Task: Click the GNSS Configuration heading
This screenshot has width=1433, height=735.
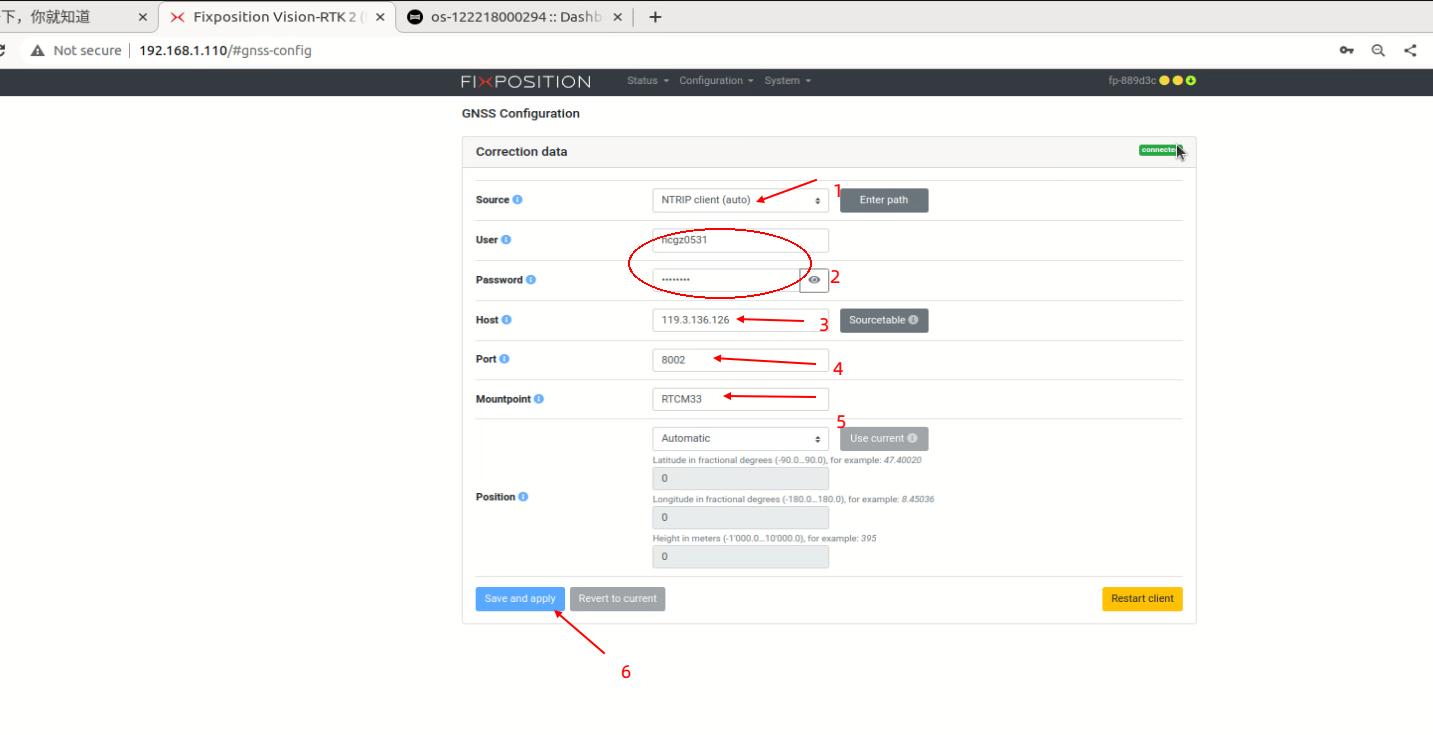Action: click(x=520, y=114)
